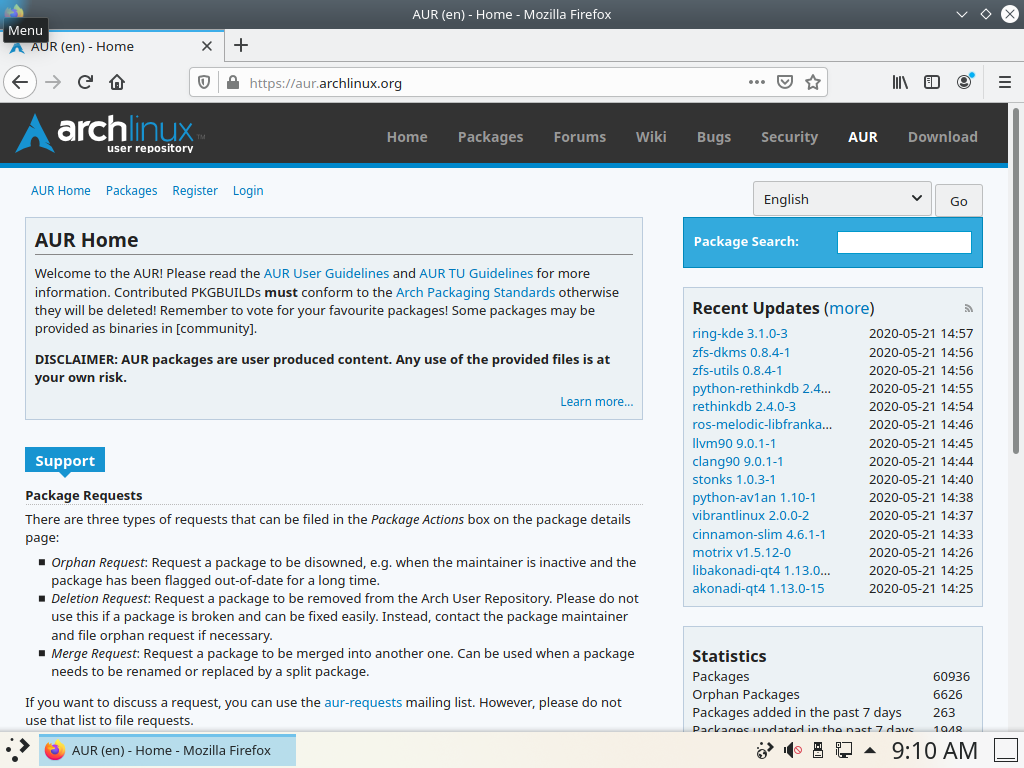The height and width of the screenshot is (768, 1024).
Task: Open the Register link
Action: coord(195,191)
